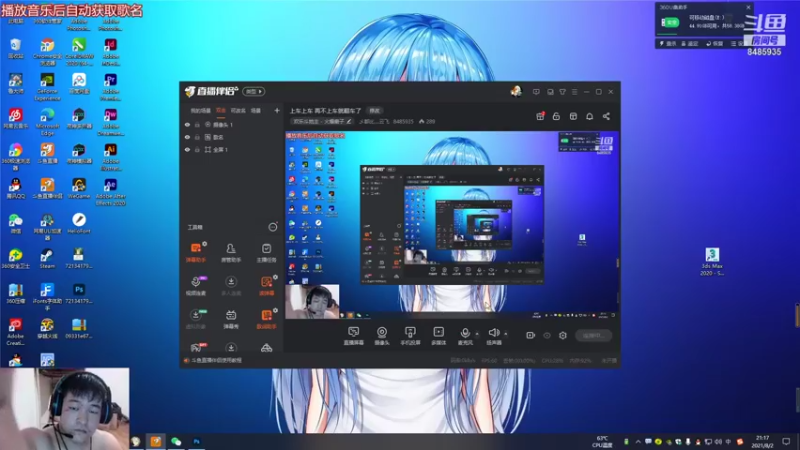Expand the microphone volume arrow
This screenshot has height=450, width=800.
coord(477,334)
